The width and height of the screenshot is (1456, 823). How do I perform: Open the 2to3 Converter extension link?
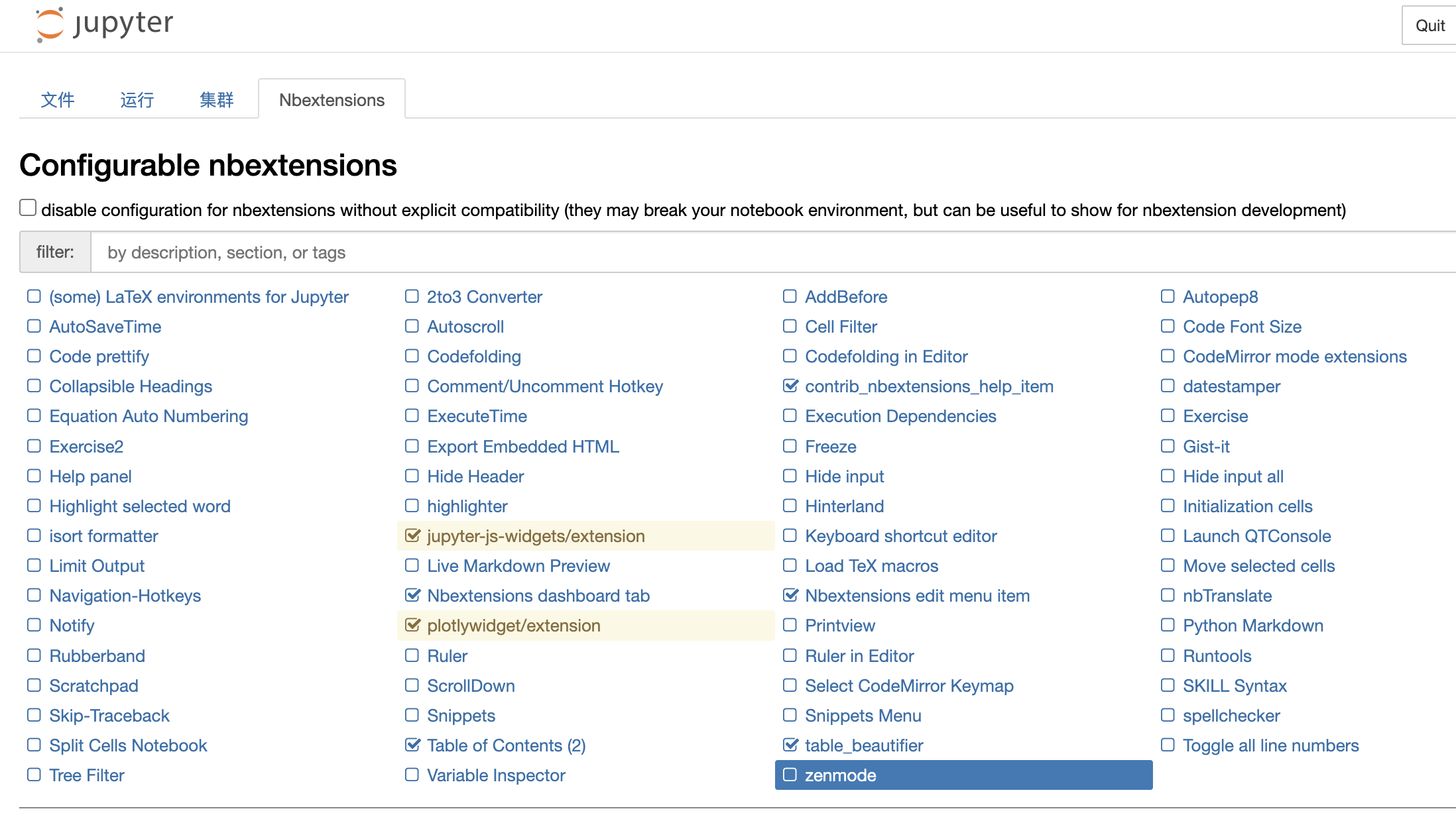pos(485,297)
